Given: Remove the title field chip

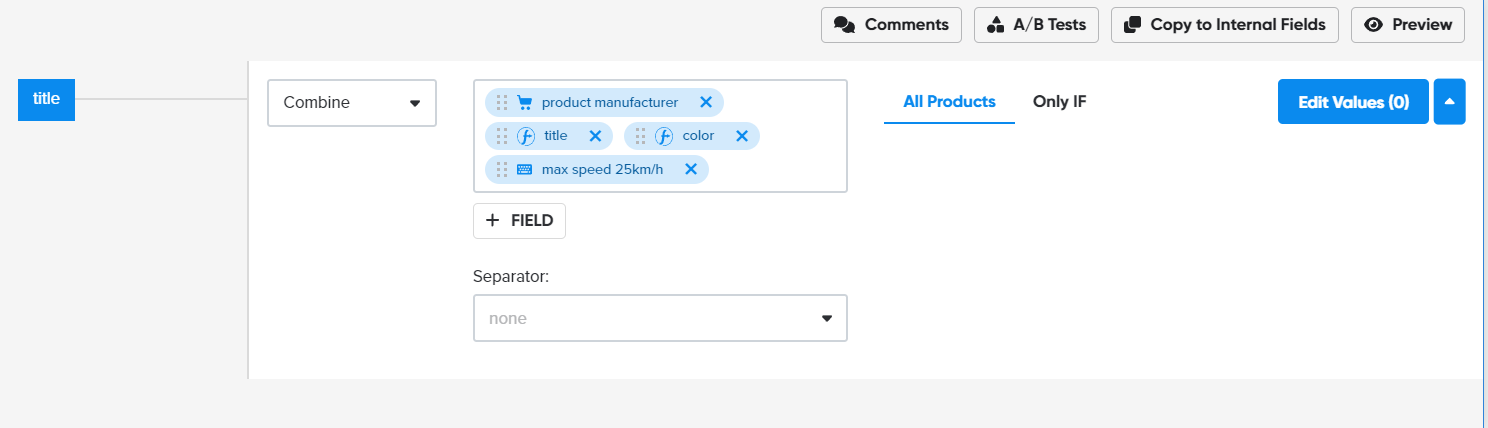Looking at the screenshot, I should coord(595,136).
